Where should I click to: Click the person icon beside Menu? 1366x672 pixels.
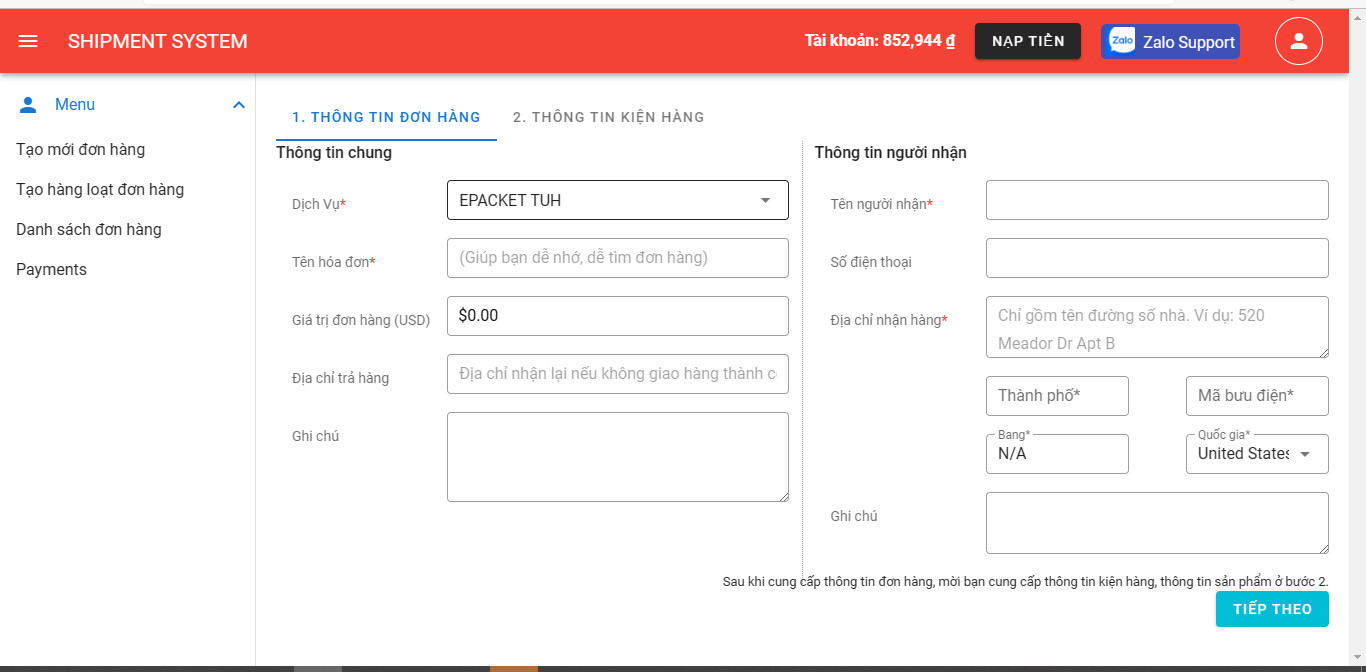click(x=28, y=105)
